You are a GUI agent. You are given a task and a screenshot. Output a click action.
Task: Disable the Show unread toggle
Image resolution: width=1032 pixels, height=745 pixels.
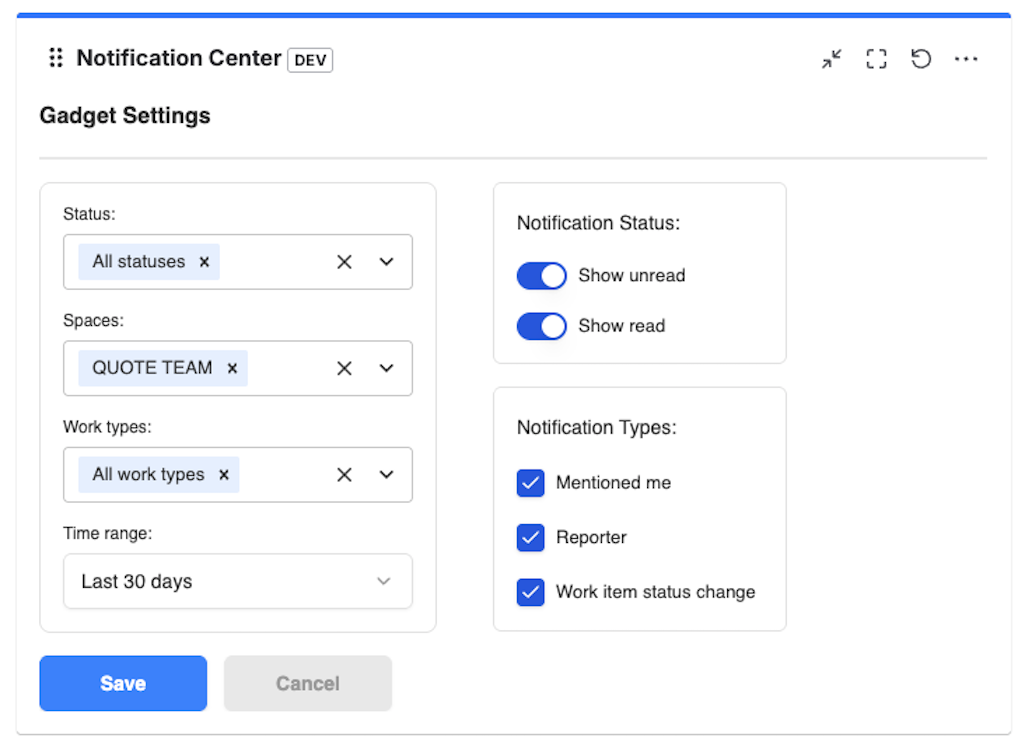pos(541,276)
